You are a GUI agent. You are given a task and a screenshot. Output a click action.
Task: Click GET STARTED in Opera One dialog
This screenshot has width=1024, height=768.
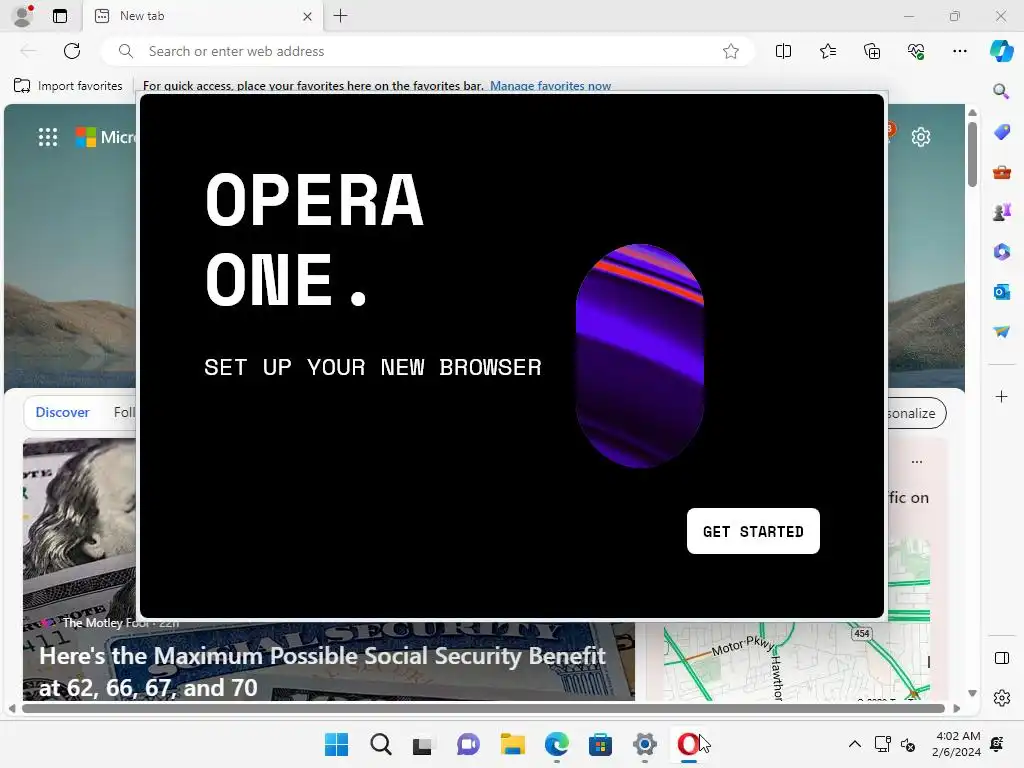coord(753,531)
